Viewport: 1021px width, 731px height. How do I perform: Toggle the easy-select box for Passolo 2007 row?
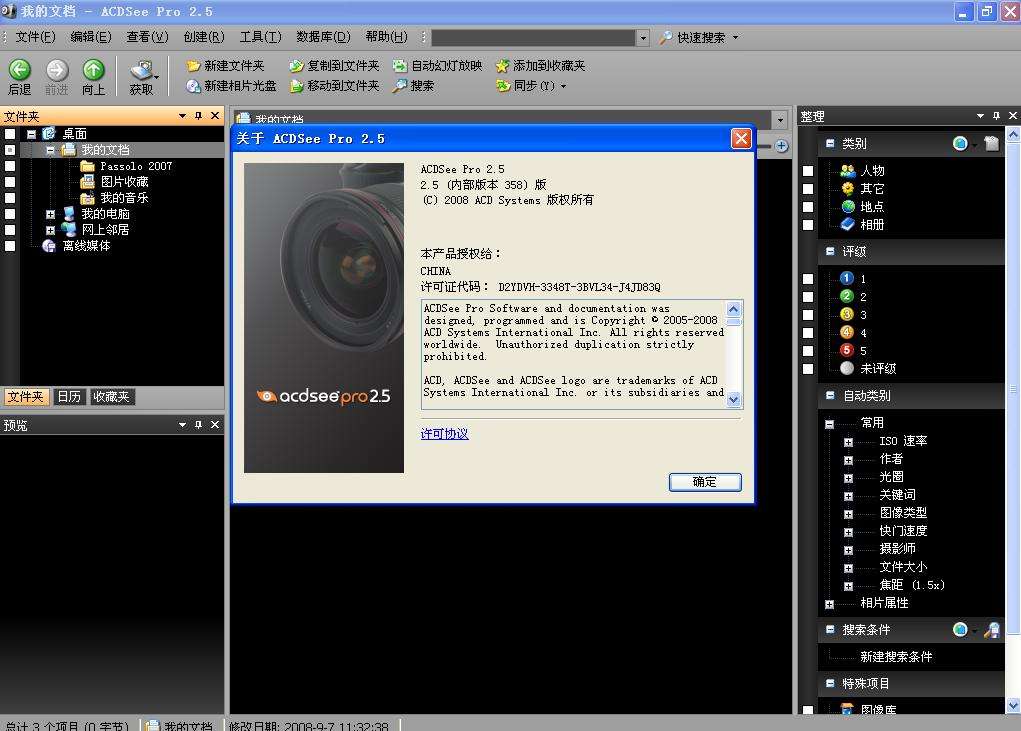[10, 166]
